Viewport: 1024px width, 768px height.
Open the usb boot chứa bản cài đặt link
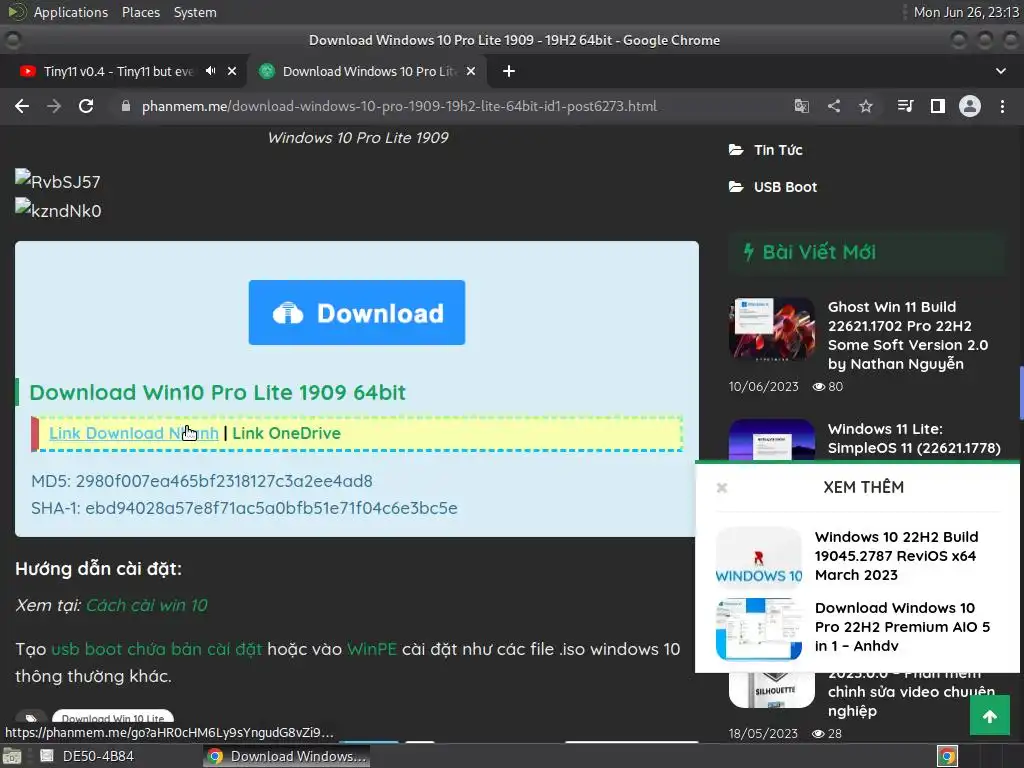(x=157, y=649)
